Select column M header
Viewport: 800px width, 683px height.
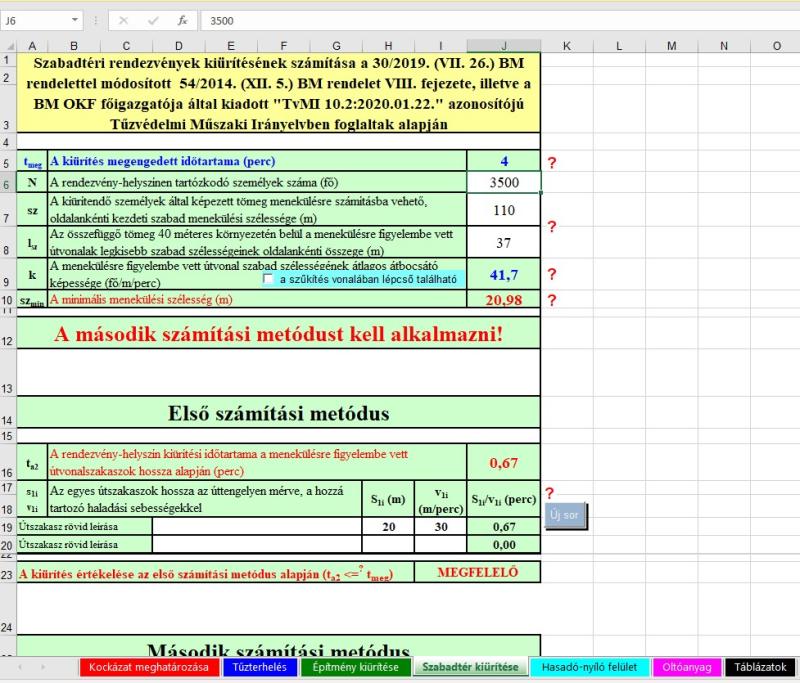point(671,46)
